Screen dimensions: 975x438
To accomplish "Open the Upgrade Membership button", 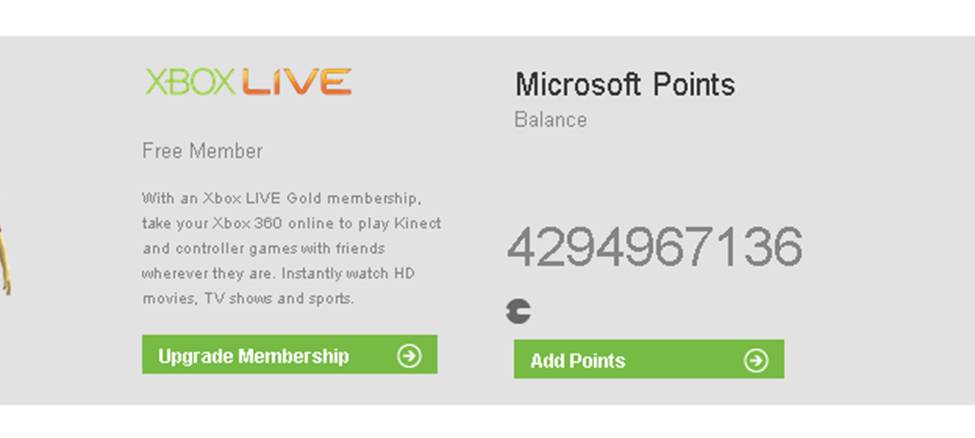I will coord(290,355).
